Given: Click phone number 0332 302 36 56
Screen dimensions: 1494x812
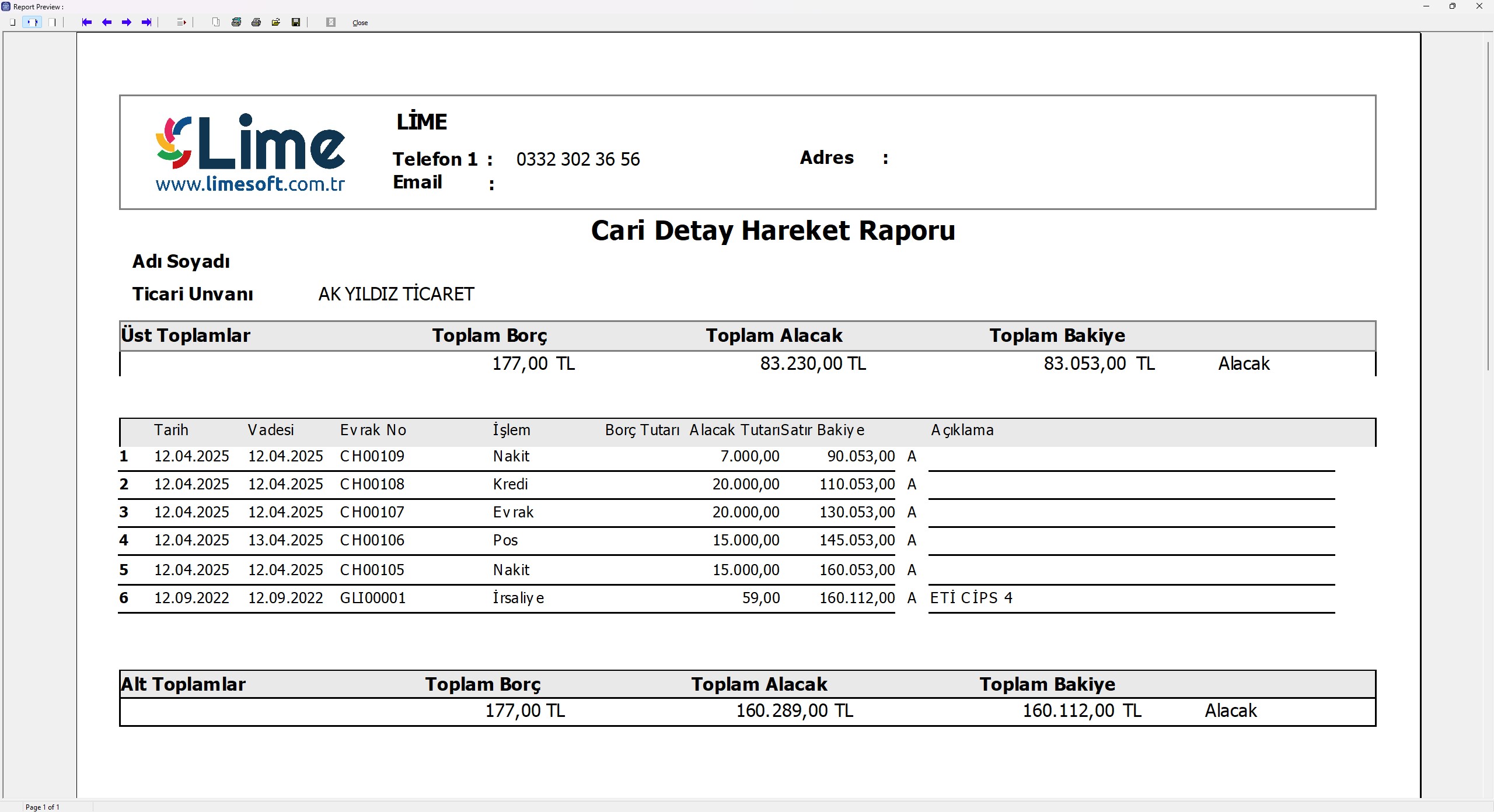Looking at the screenshot, I should (x=578, y=159).
